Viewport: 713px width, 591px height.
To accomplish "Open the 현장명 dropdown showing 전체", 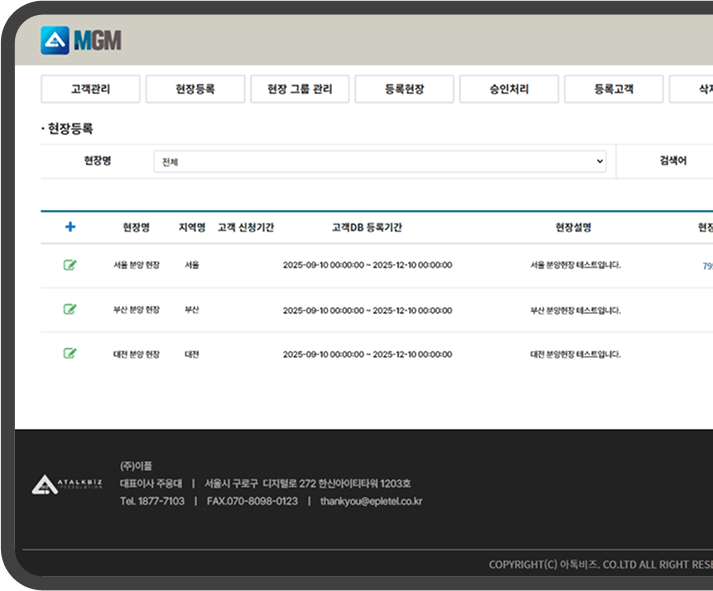I will click(380, 161).
